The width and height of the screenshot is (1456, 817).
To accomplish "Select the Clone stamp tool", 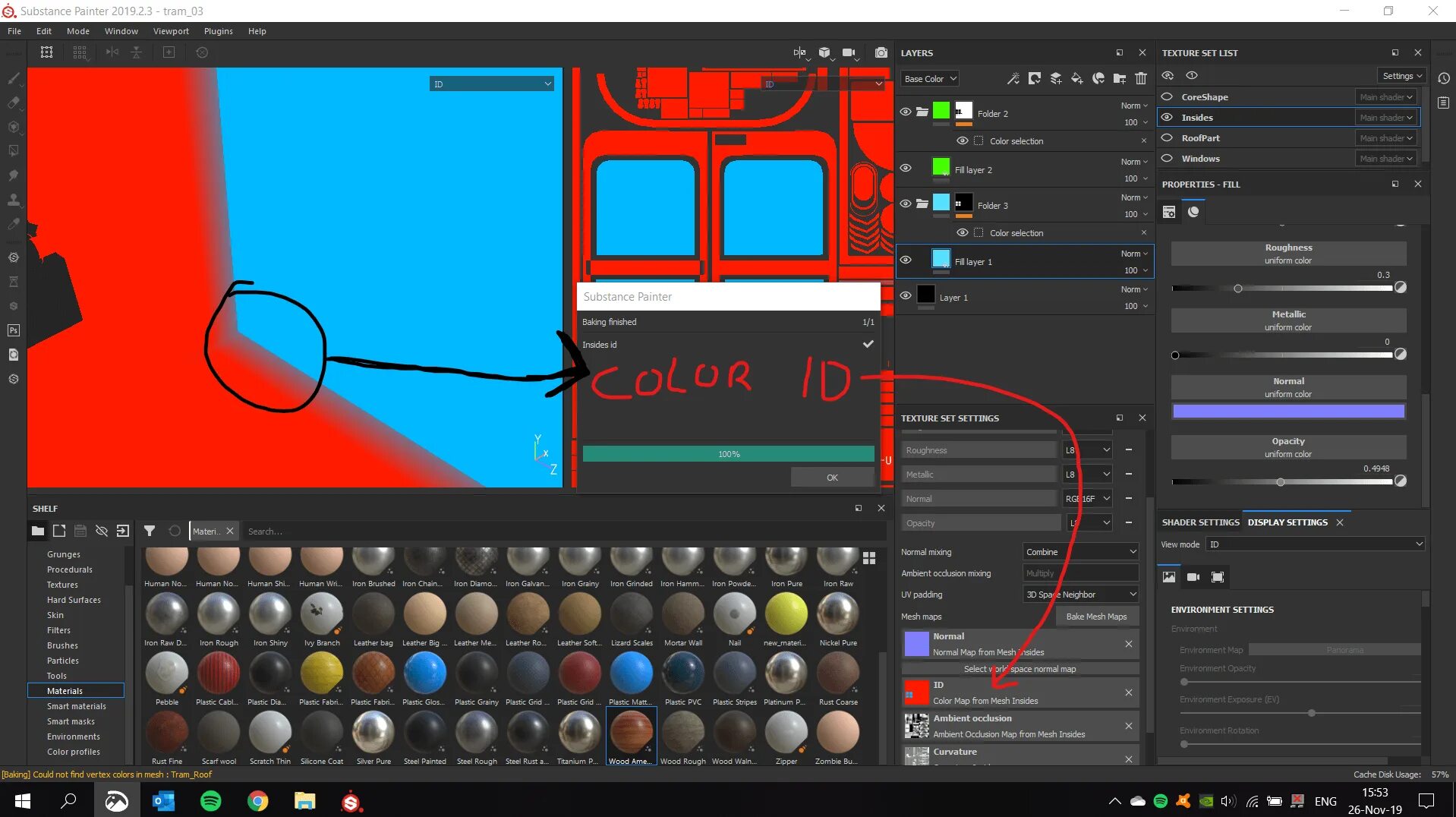I will 14,200.
